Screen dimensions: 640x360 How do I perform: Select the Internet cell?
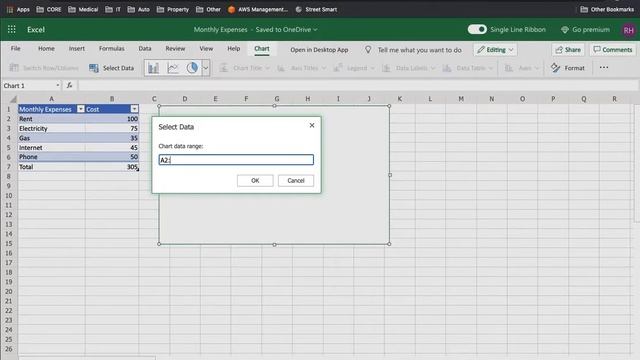(51, 148)
